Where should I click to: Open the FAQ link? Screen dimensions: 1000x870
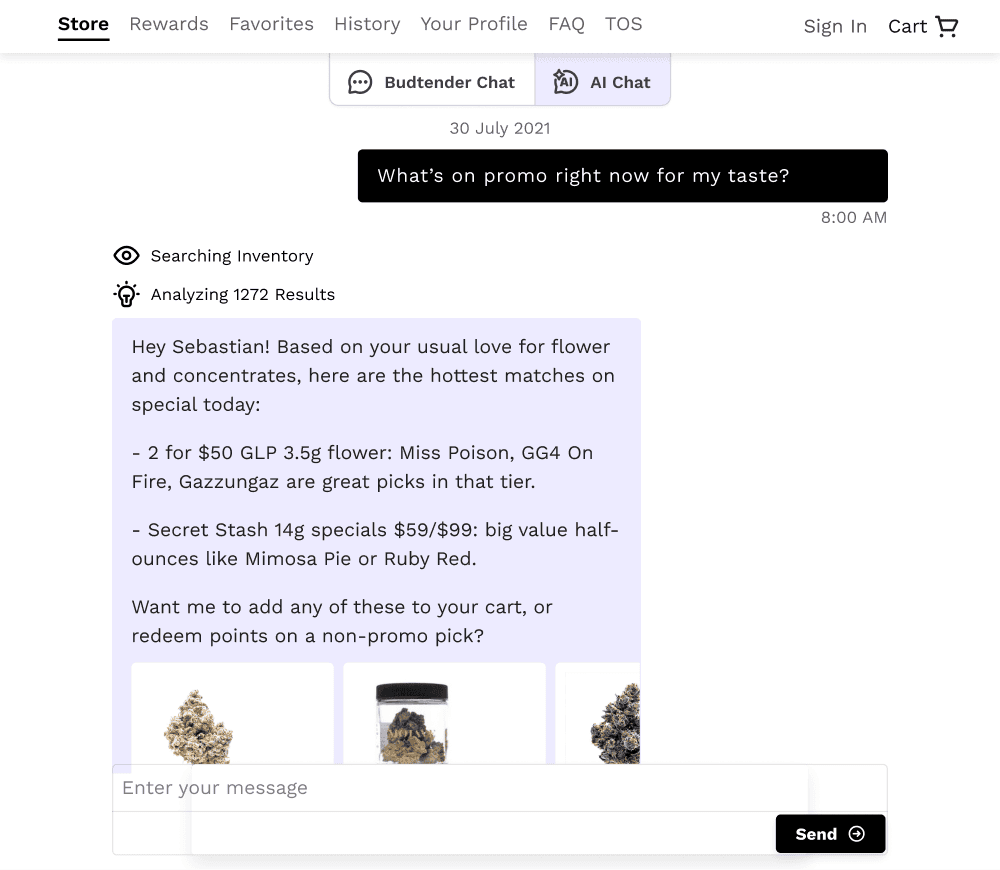click(566, 24)
